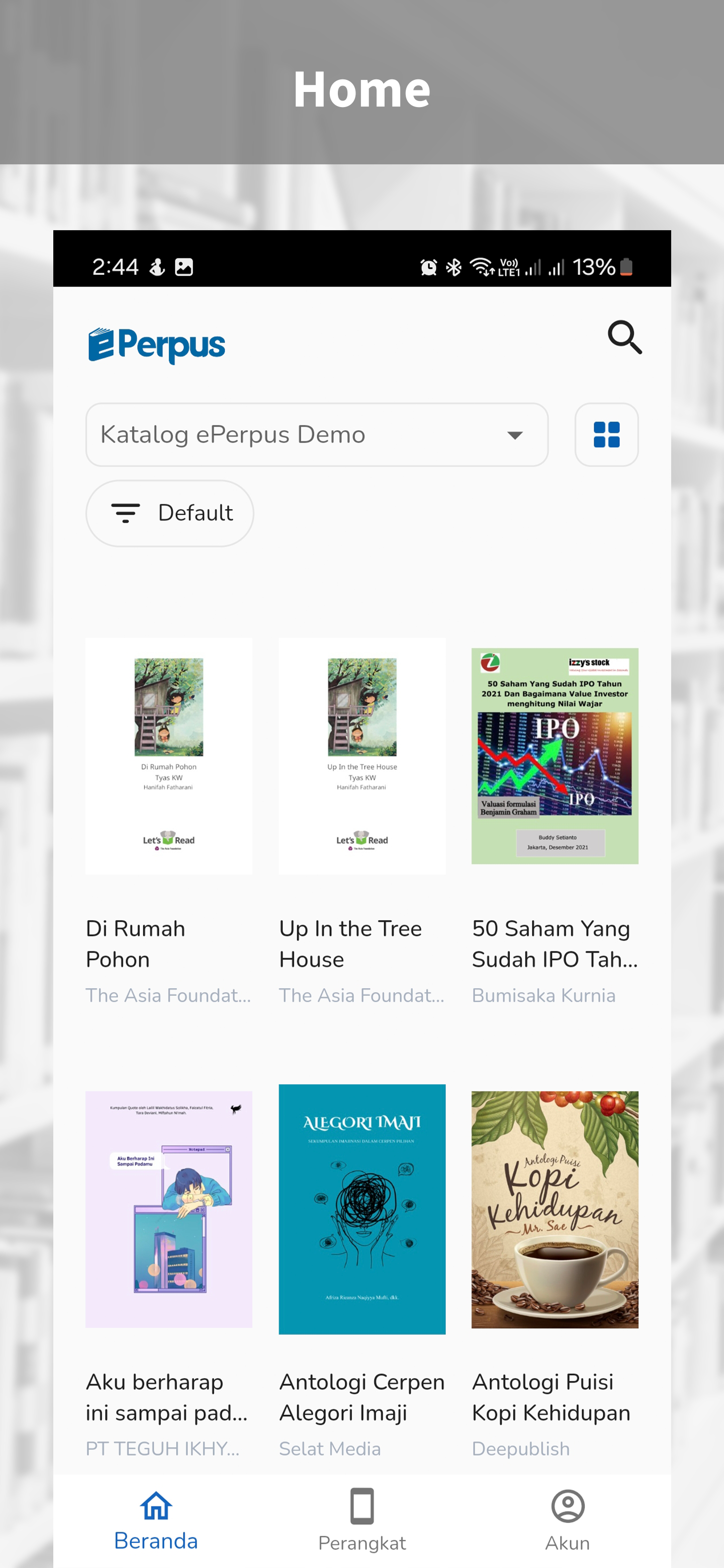Tap the Akun profile icon
Screen dimensions: 724x1568
tap(568, 1506)
